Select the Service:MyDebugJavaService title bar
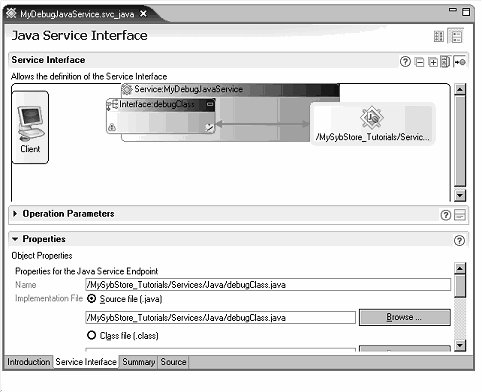 [x=230, y=89]
